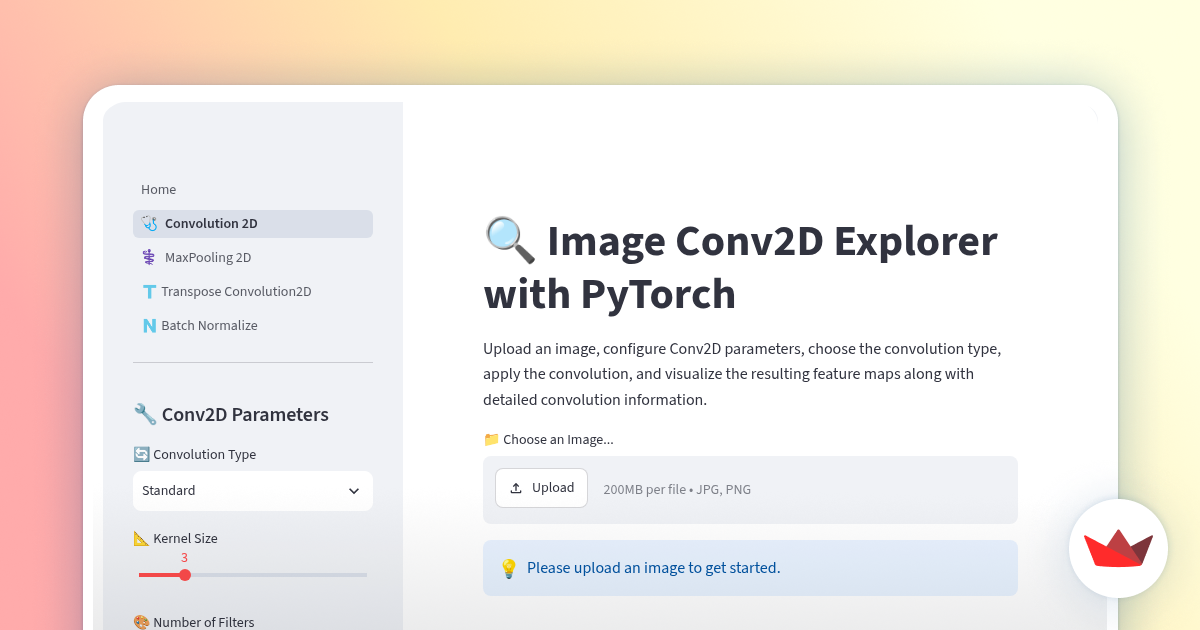Open the Convolution Type dropdown
Screen dimensions: 1200x630
coord(253,491)
